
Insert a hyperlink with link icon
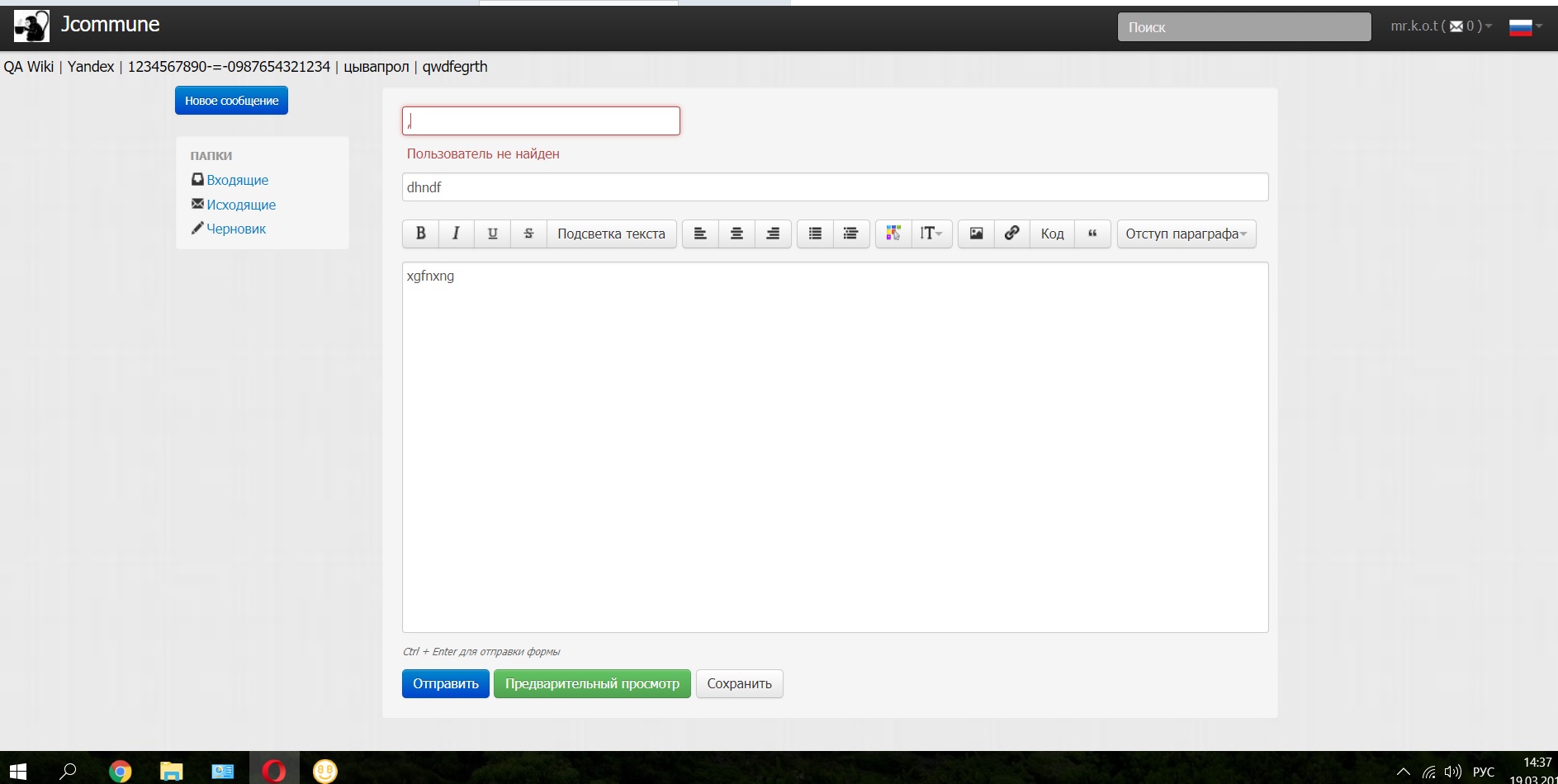(x=1011, y=234)
